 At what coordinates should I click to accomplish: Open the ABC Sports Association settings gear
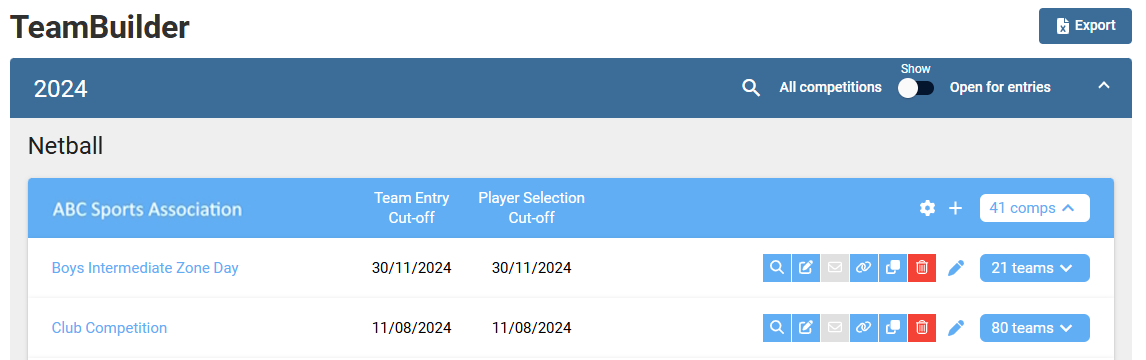927,208
